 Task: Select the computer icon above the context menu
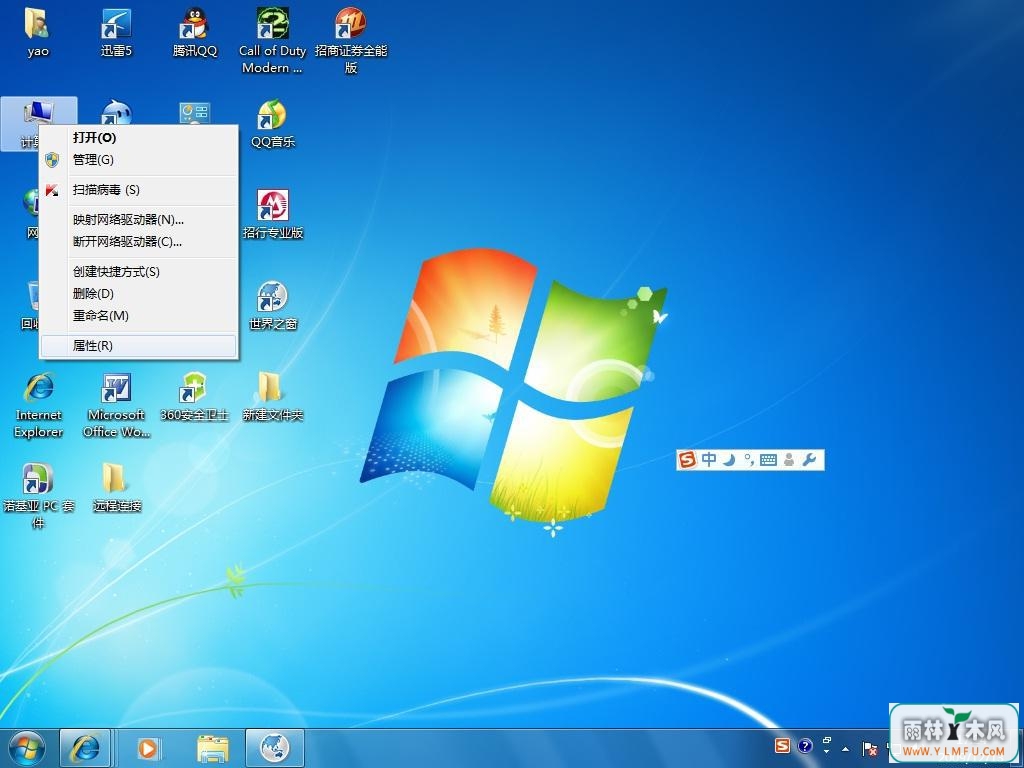(x=39, y=112)
